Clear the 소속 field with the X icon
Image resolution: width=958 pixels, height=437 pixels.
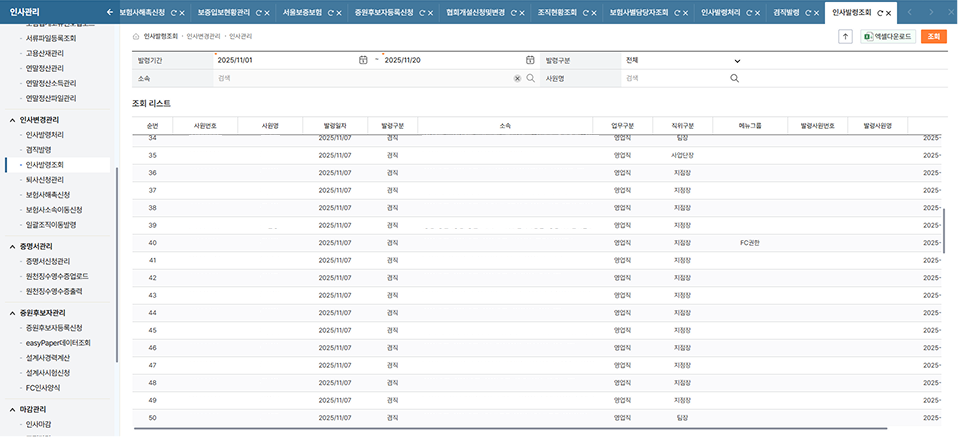pos(517,77)
